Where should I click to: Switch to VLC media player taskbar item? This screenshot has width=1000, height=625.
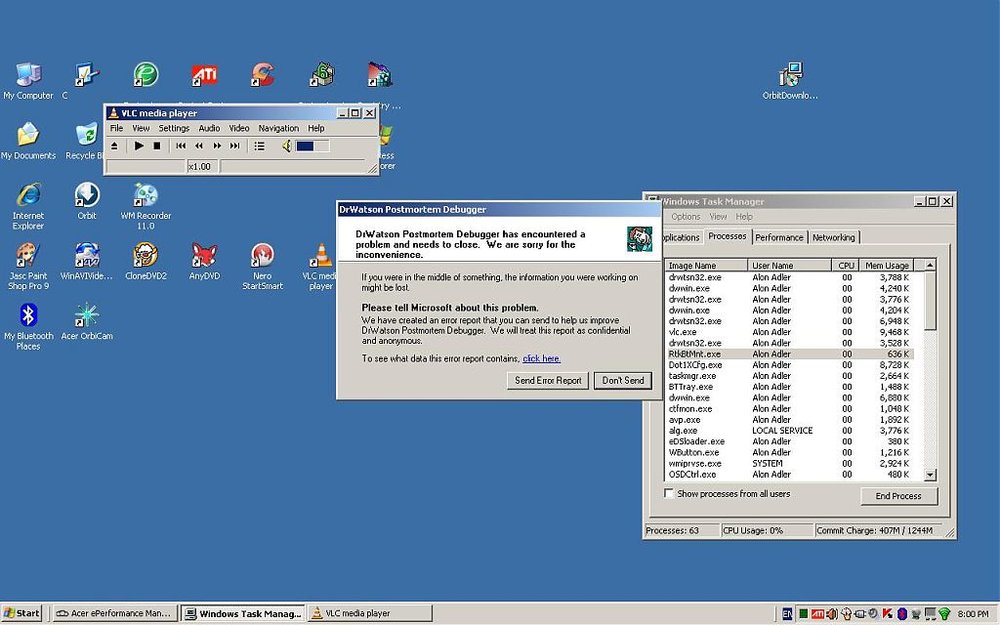pos(370,614)
